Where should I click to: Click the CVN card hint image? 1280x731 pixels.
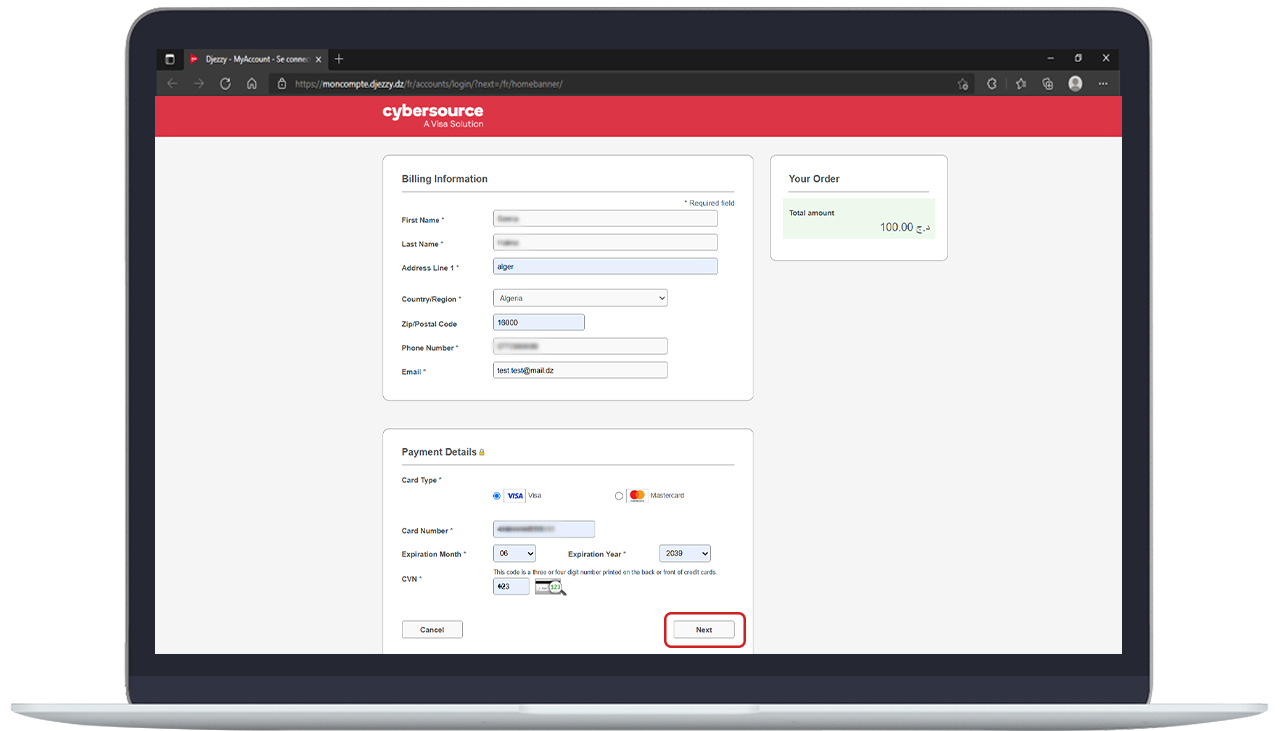550,587
